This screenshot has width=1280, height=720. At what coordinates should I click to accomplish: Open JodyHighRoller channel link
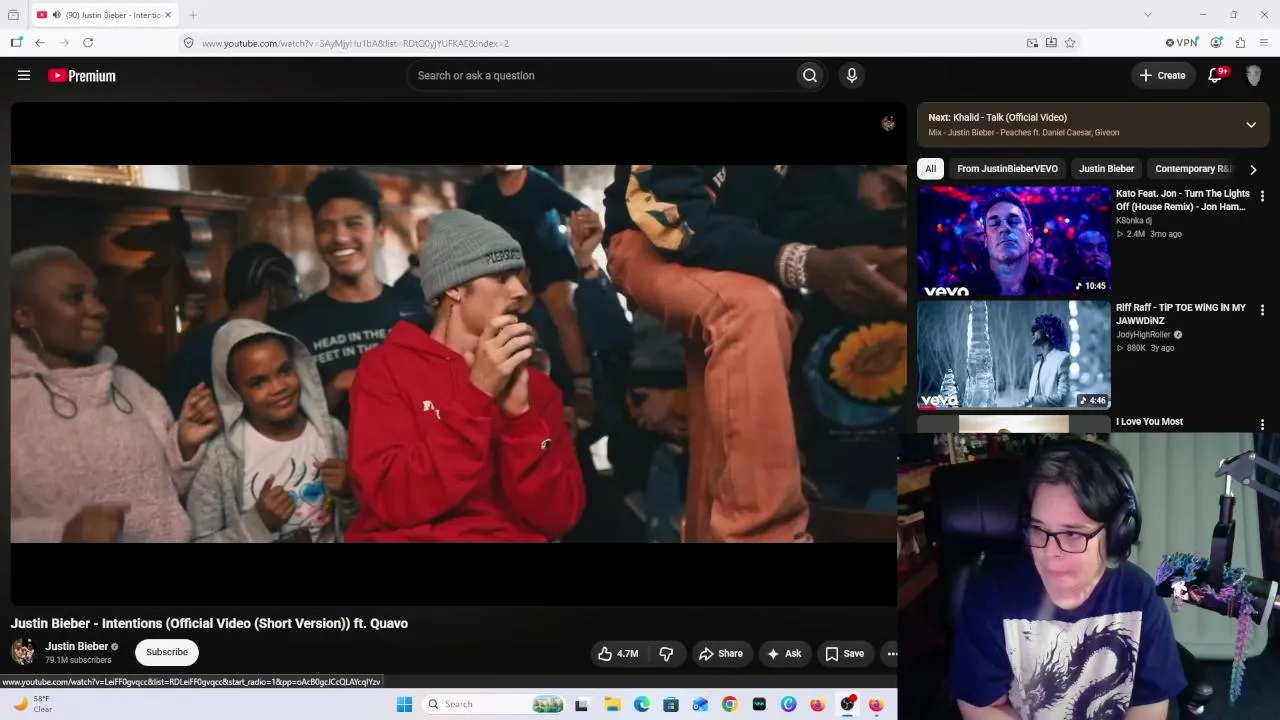coord(1143,334)
